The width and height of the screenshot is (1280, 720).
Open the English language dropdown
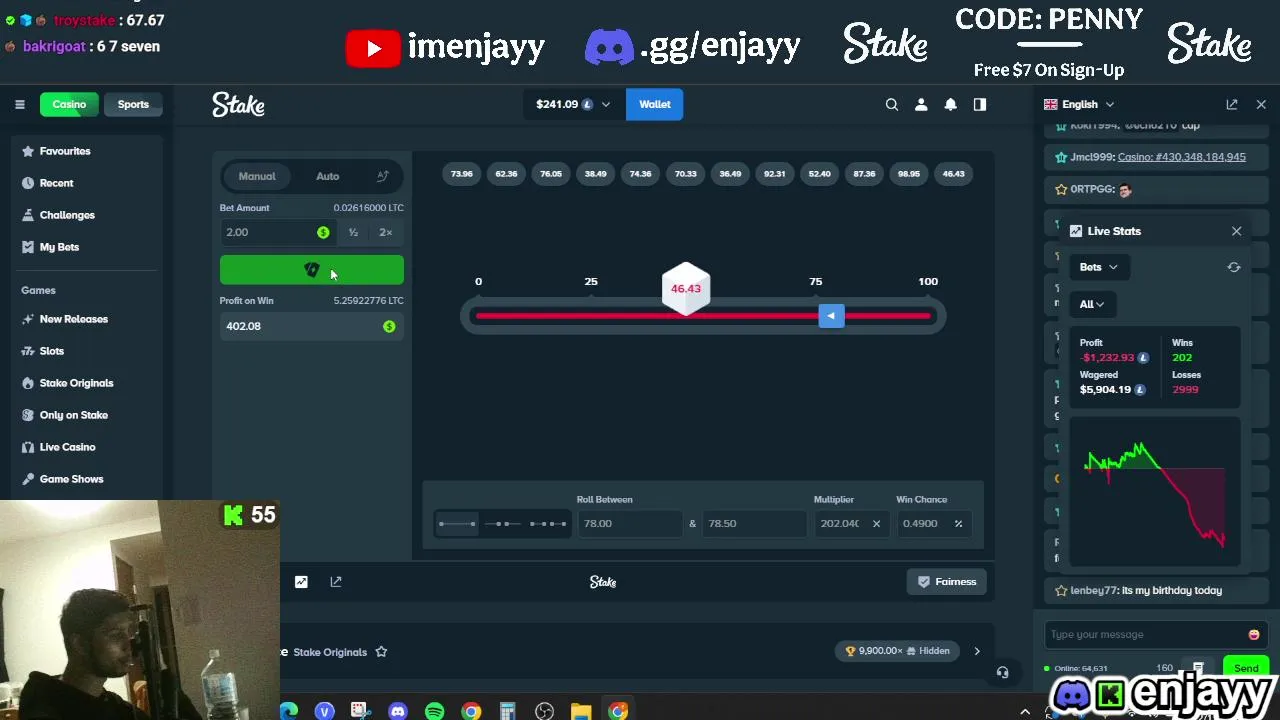[x=1079, y=104]
